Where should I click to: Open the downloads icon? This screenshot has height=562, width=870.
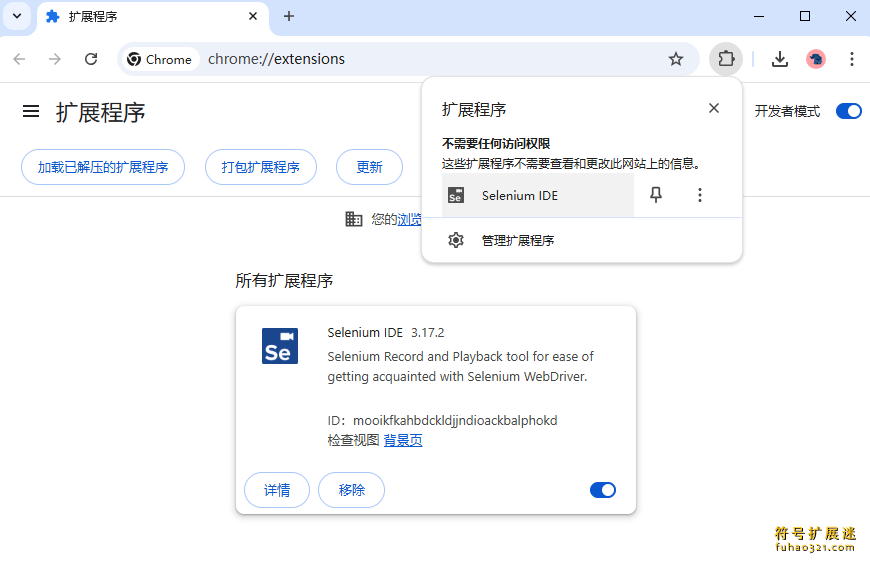pyautogui.click(x=780, y=59)
